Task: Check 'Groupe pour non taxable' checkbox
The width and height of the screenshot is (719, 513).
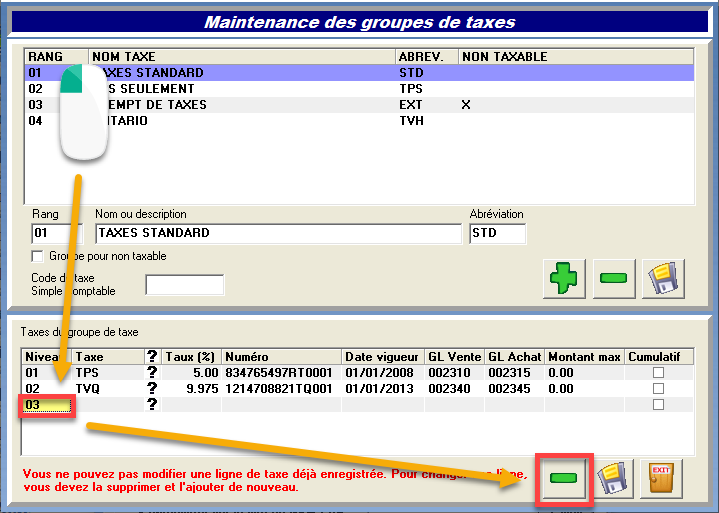Action: (37, 256)
